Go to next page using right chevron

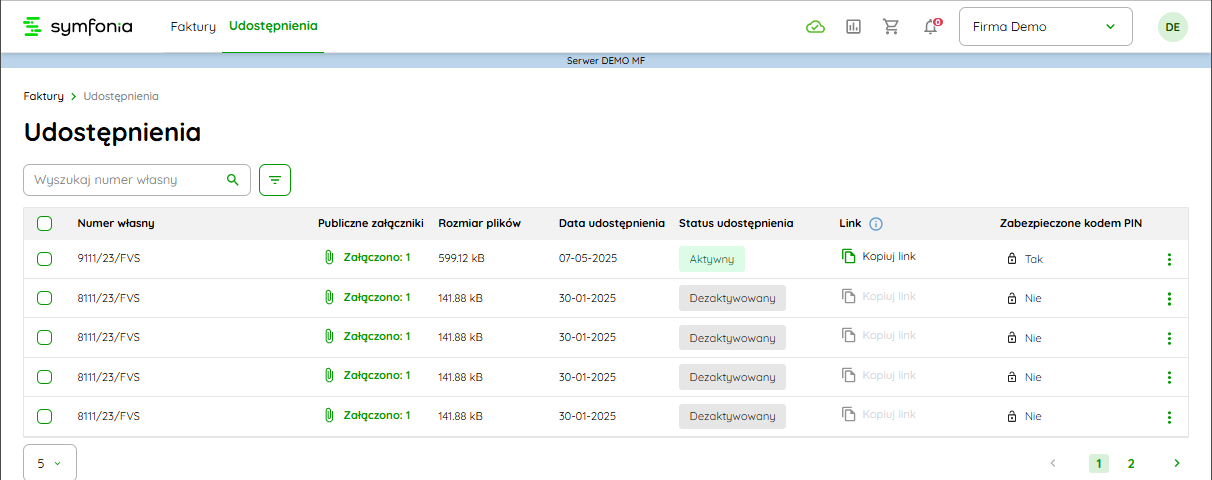click(x=1177, y=463)
